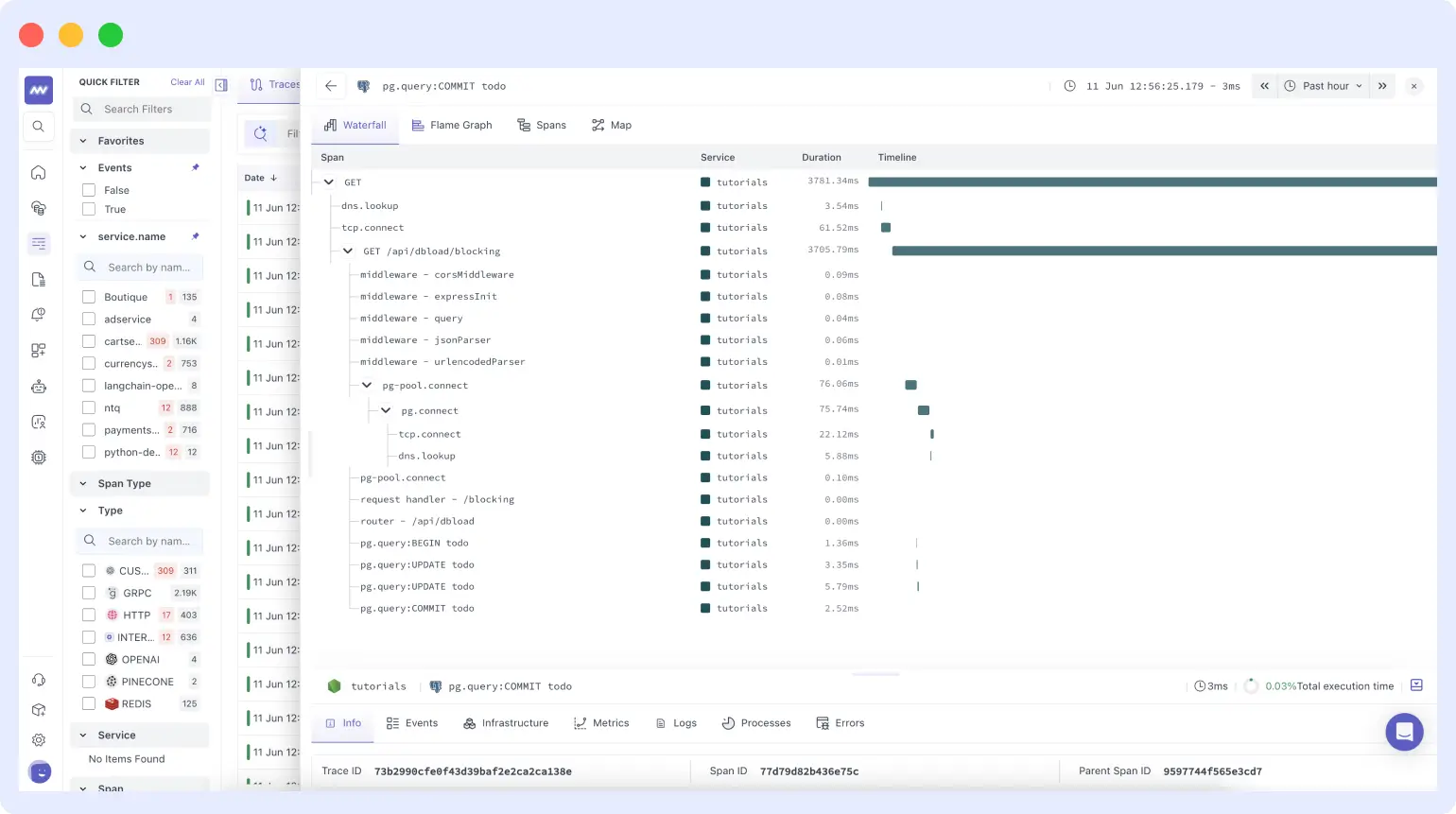
Task: Click the Search Filters input
Action: [x=142, y=109]
